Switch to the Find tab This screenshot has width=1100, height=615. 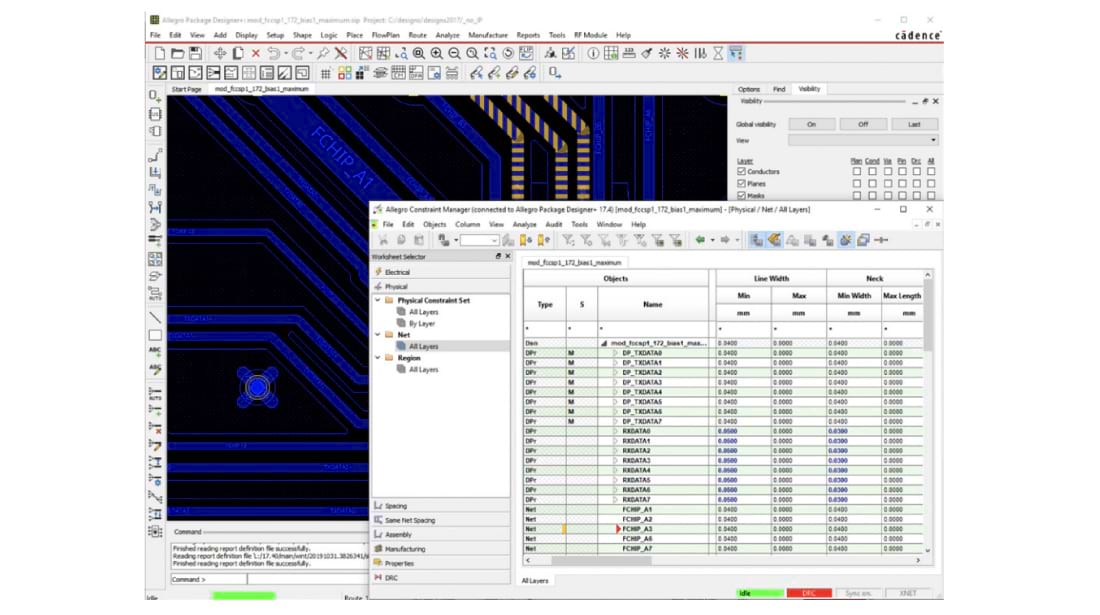(778, 89)
